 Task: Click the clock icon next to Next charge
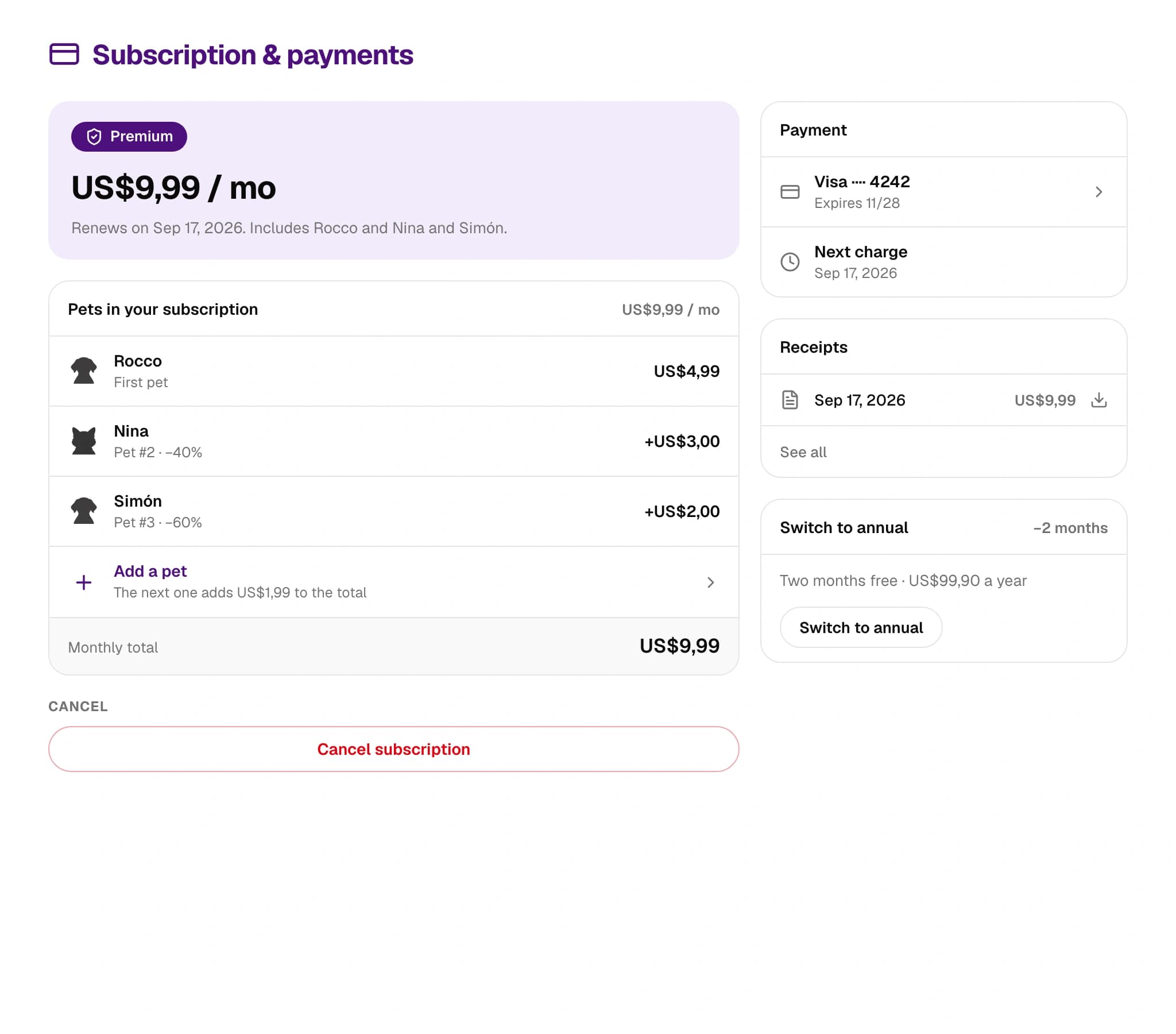click(x=790, y=262)
